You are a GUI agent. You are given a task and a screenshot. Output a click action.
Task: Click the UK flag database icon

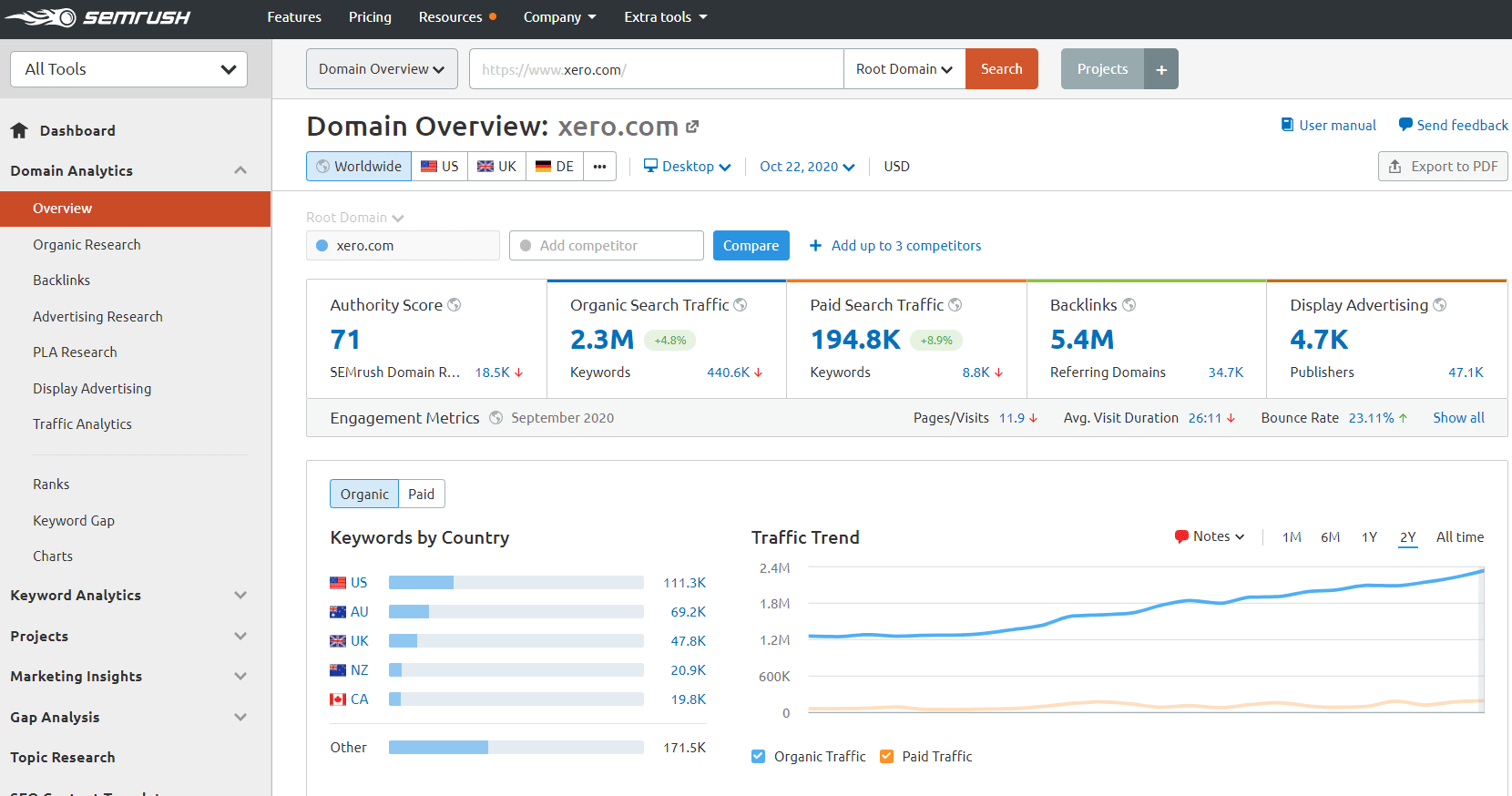(x=485, y=167)
